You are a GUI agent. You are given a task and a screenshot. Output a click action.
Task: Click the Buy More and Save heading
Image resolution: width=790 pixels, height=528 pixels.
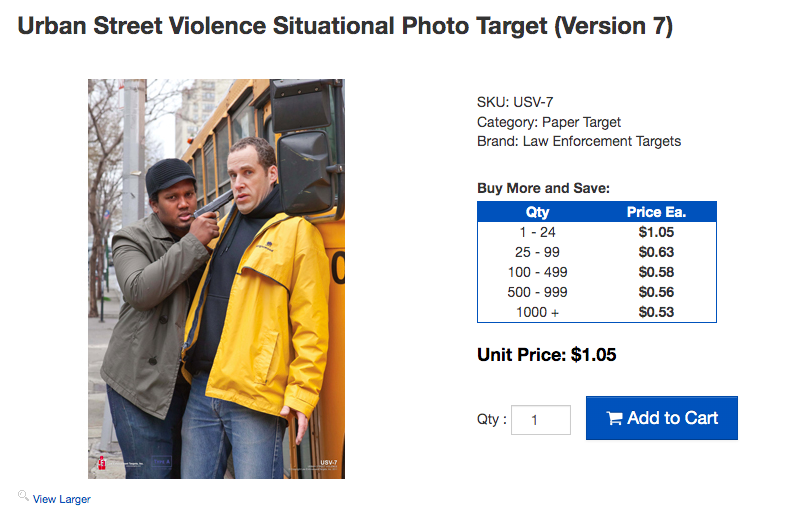pyautogui.click(x=543, y=188)
